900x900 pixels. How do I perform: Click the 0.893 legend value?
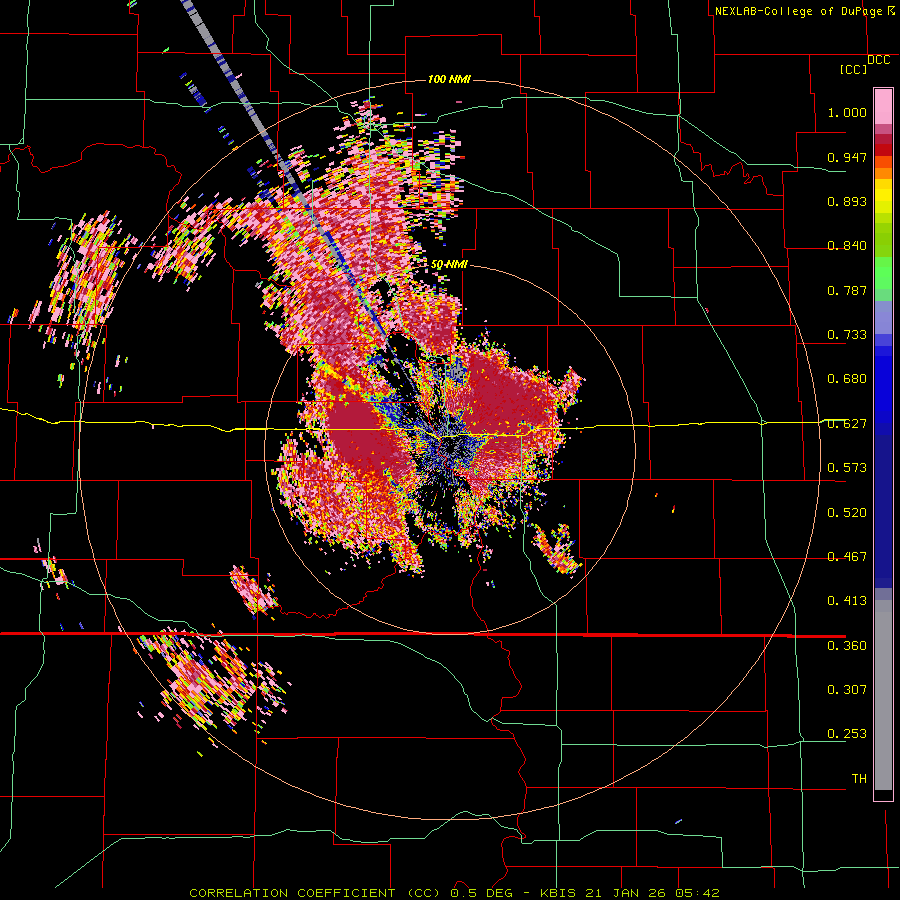[847, 201]
